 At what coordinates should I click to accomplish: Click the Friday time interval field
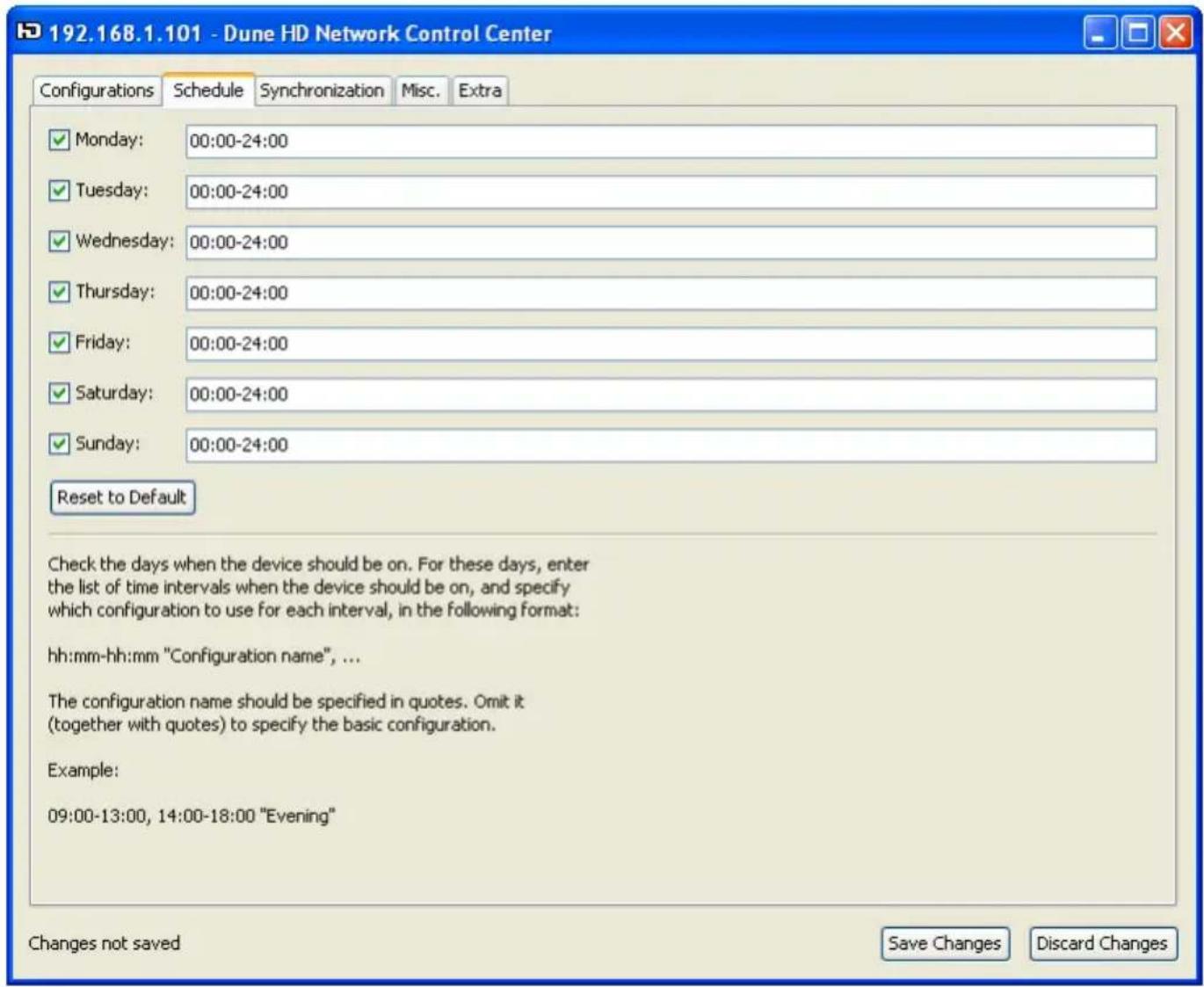671,344
